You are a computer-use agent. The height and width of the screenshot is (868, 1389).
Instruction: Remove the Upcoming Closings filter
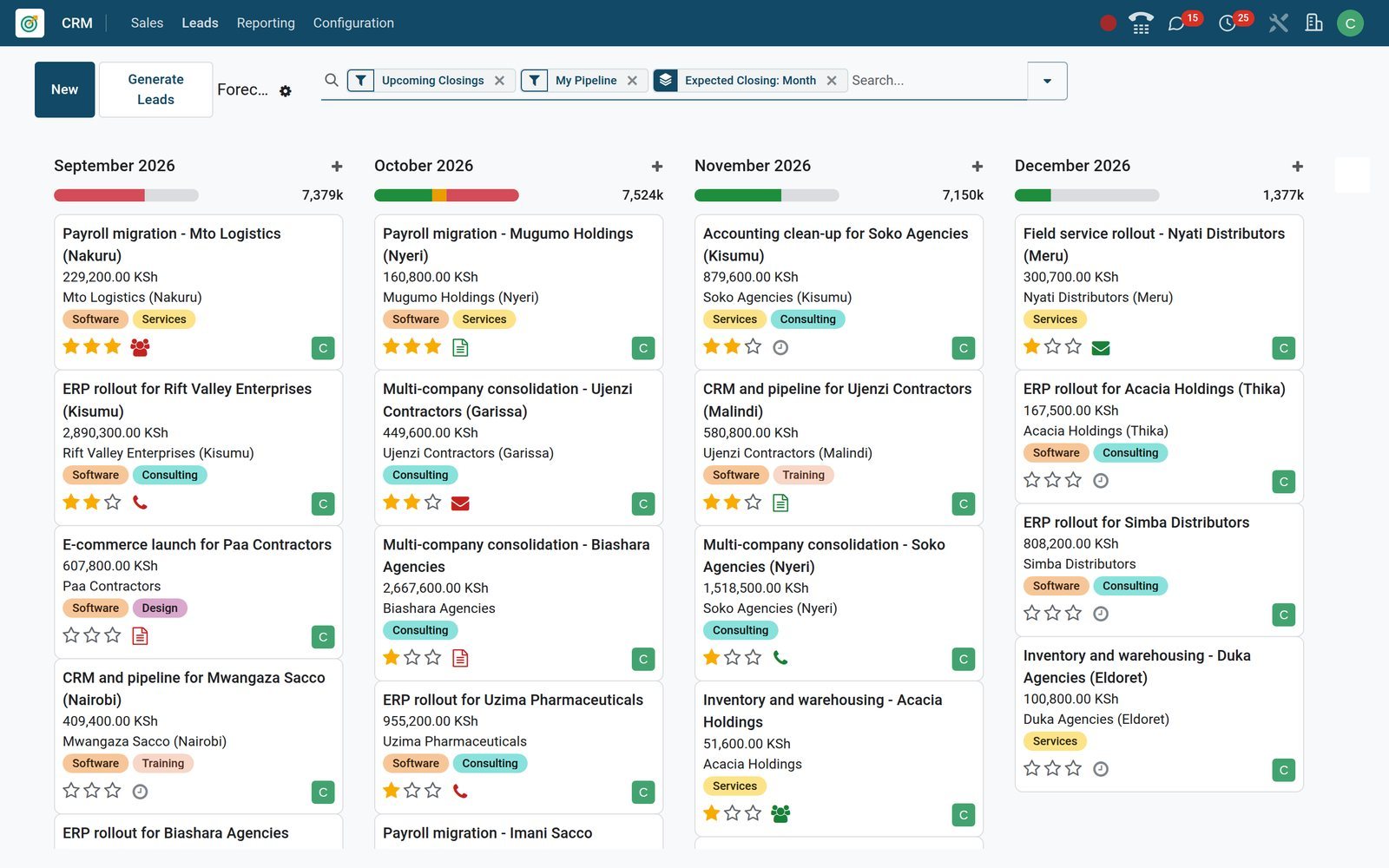tap(500, 81)
